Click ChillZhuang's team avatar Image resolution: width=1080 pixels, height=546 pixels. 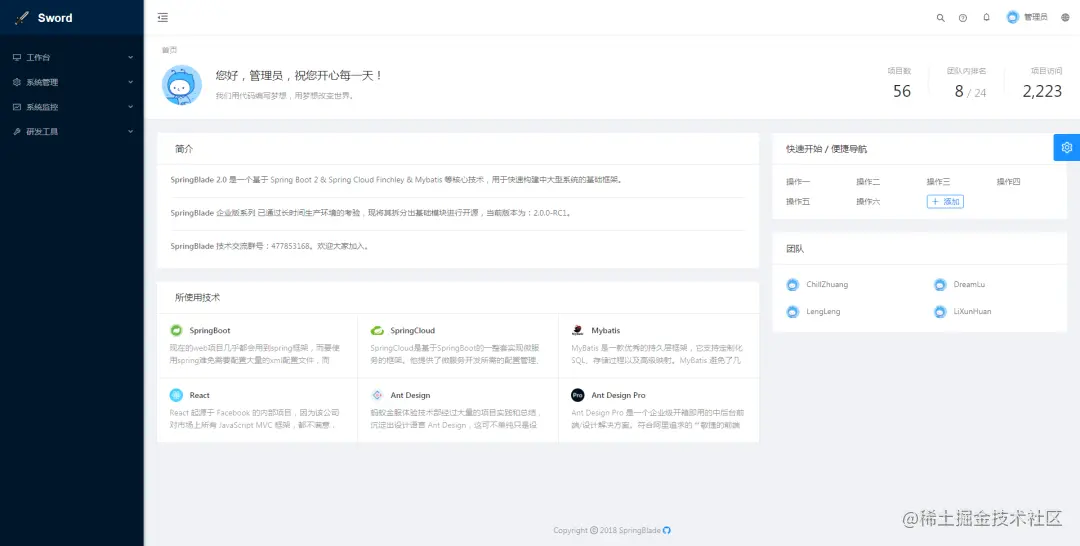pos(793,284)
